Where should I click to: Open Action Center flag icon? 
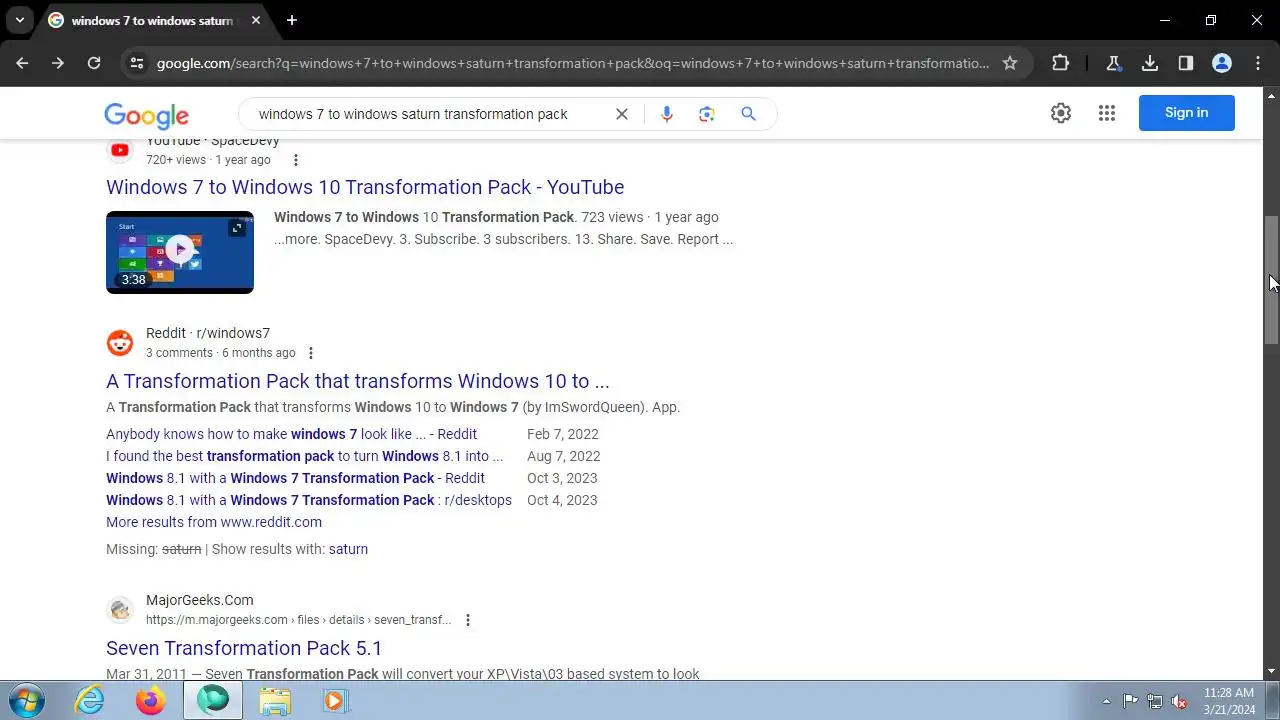pyautogui.click(x=1130, y=701)
